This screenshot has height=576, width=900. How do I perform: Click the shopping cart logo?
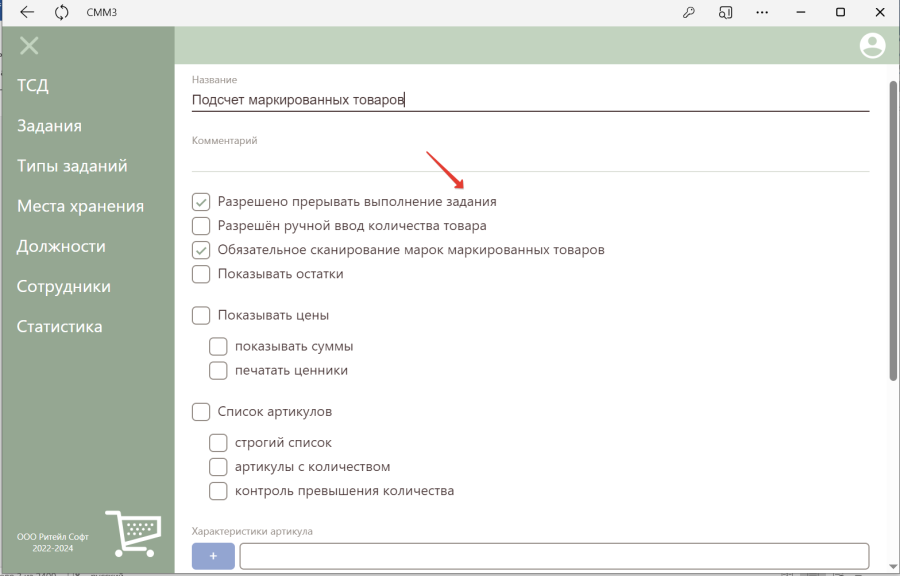[133, 534]
